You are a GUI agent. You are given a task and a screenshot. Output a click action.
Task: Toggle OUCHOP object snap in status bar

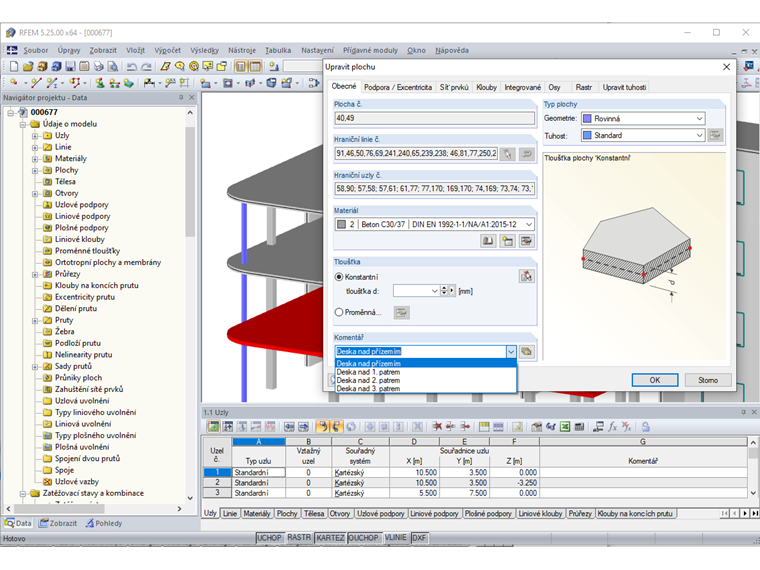[x=363, y=538]
